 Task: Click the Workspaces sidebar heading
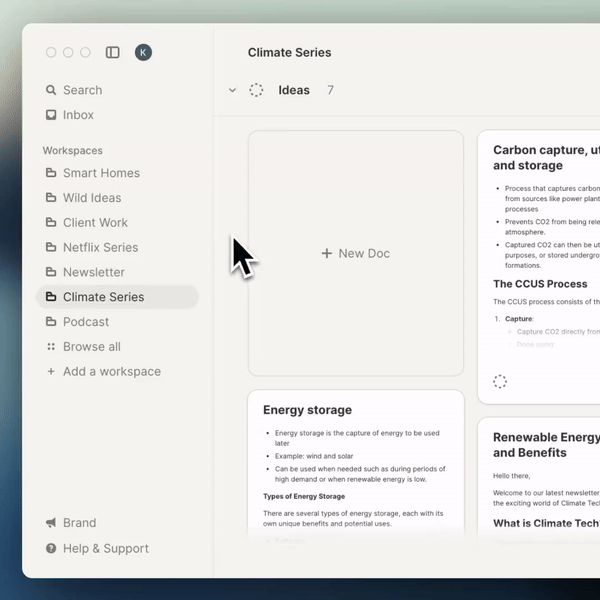click(x=73, y=150)
